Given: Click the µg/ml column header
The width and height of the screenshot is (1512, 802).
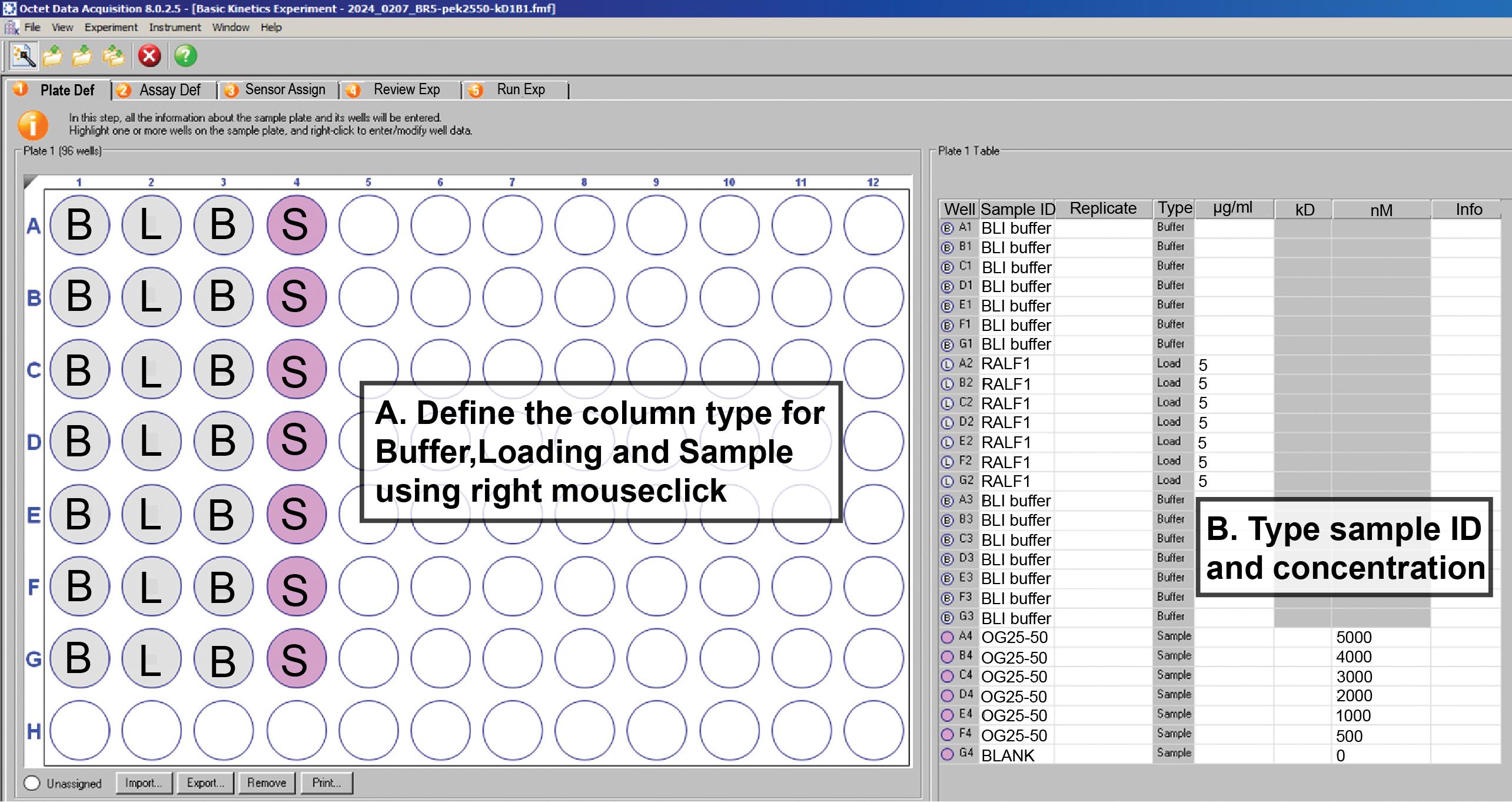Looking at the screenshot, I should pos(1233,209).
